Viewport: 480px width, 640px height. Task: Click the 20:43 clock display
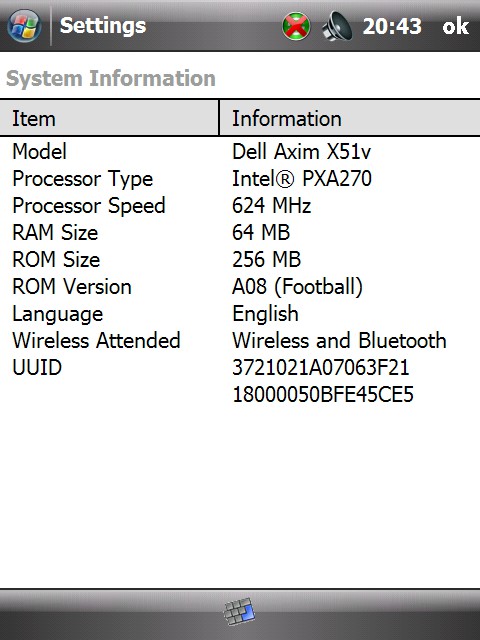click(392, 27)
